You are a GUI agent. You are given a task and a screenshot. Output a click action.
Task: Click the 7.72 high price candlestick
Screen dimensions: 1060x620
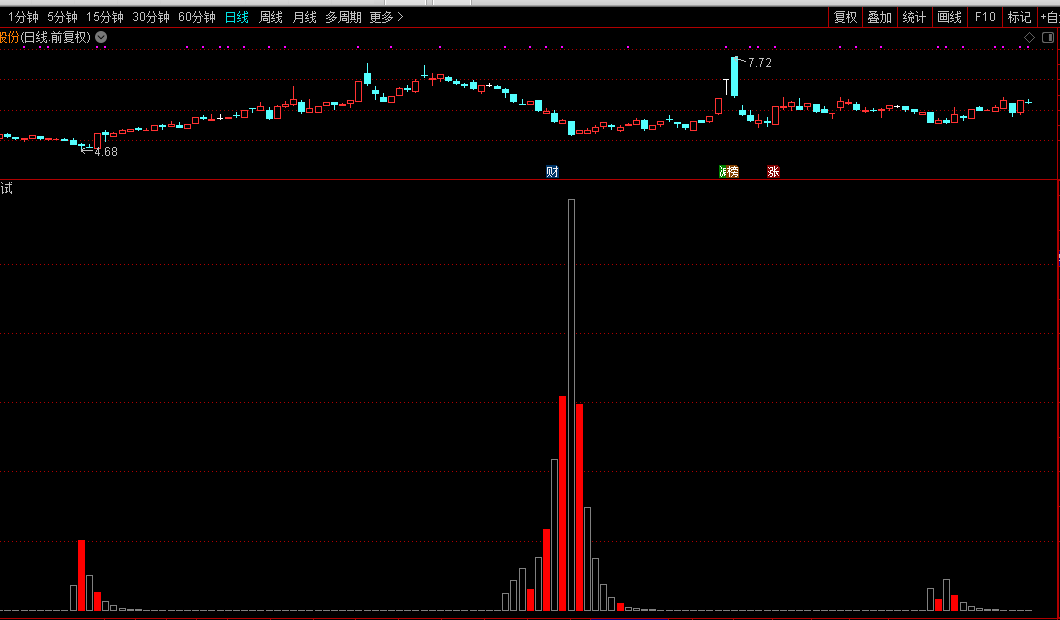click(x=734, y=77)
